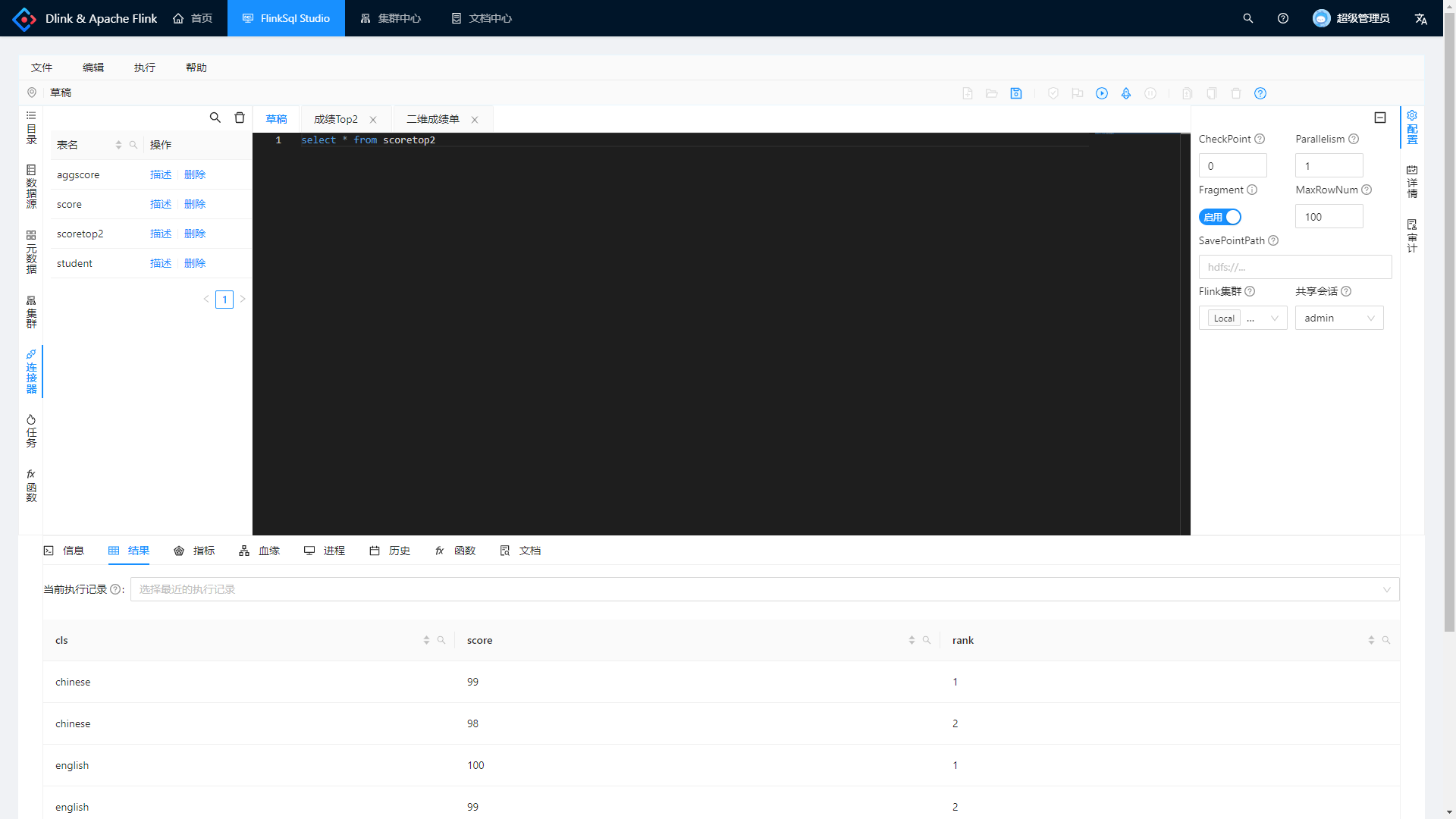Open the 执行 menu

click(144, 67)
